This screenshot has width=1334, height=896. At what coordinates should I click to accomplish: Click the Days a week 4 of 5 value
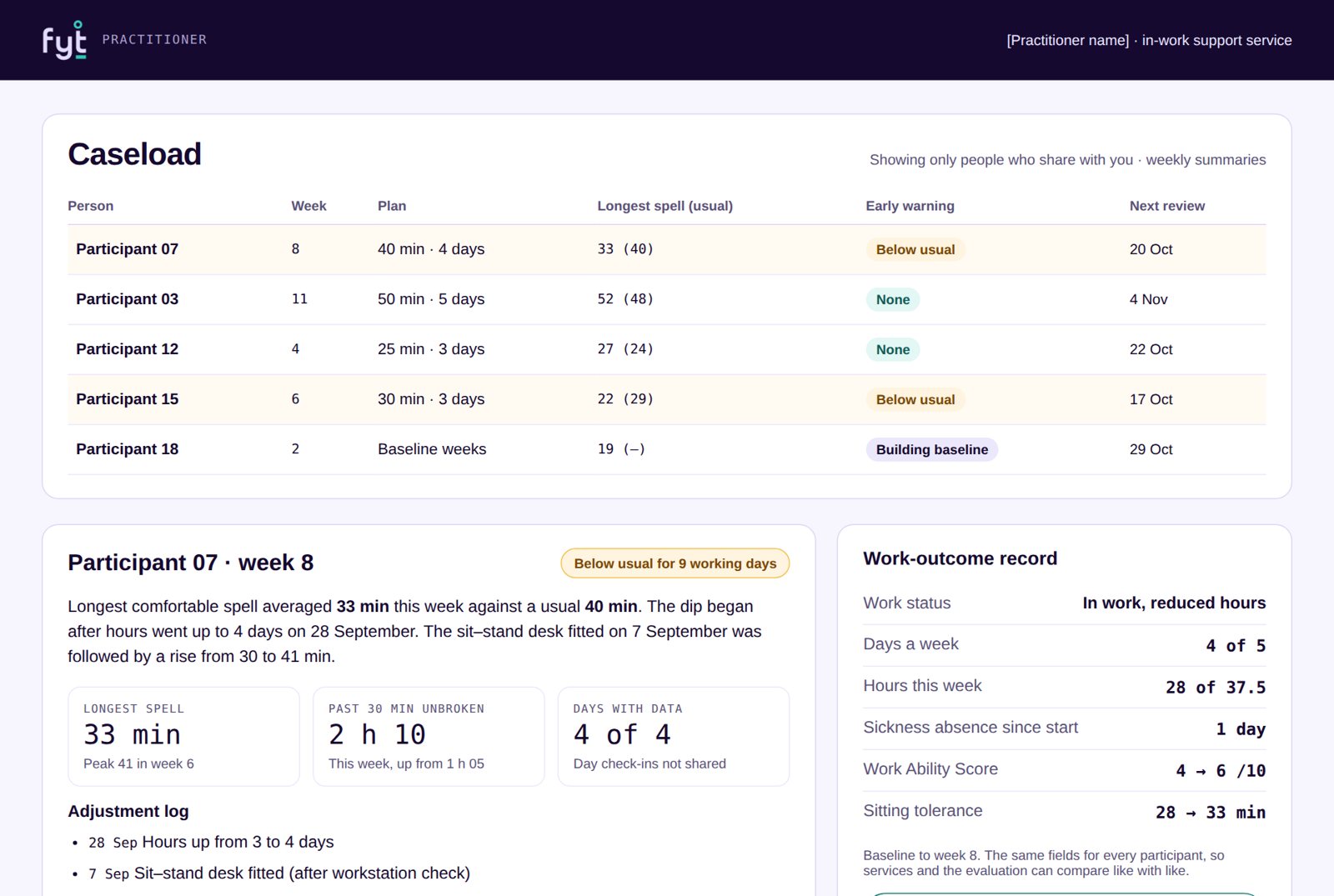tap(1236, 645)
